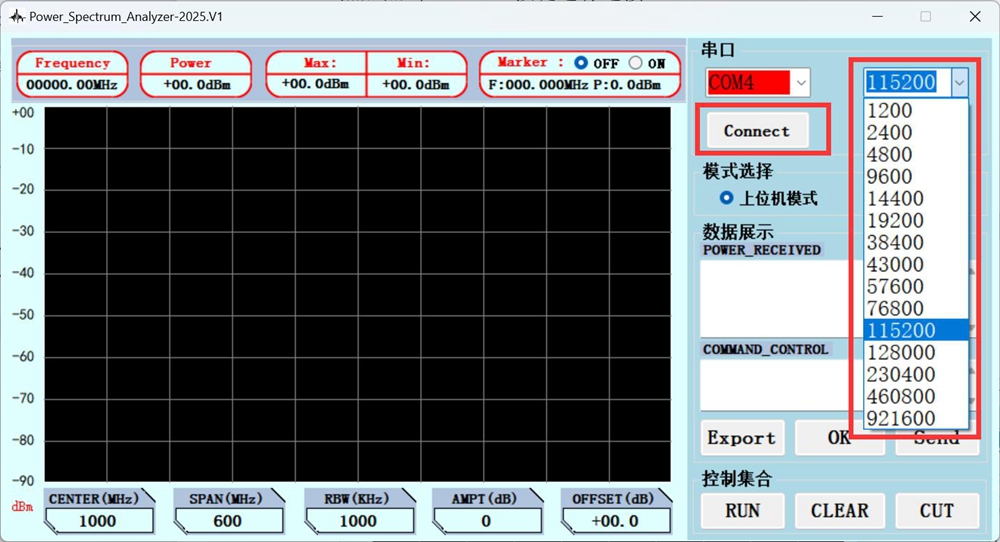
Task: Turn Marker ON radio button on
Action: tap(635, 62)
